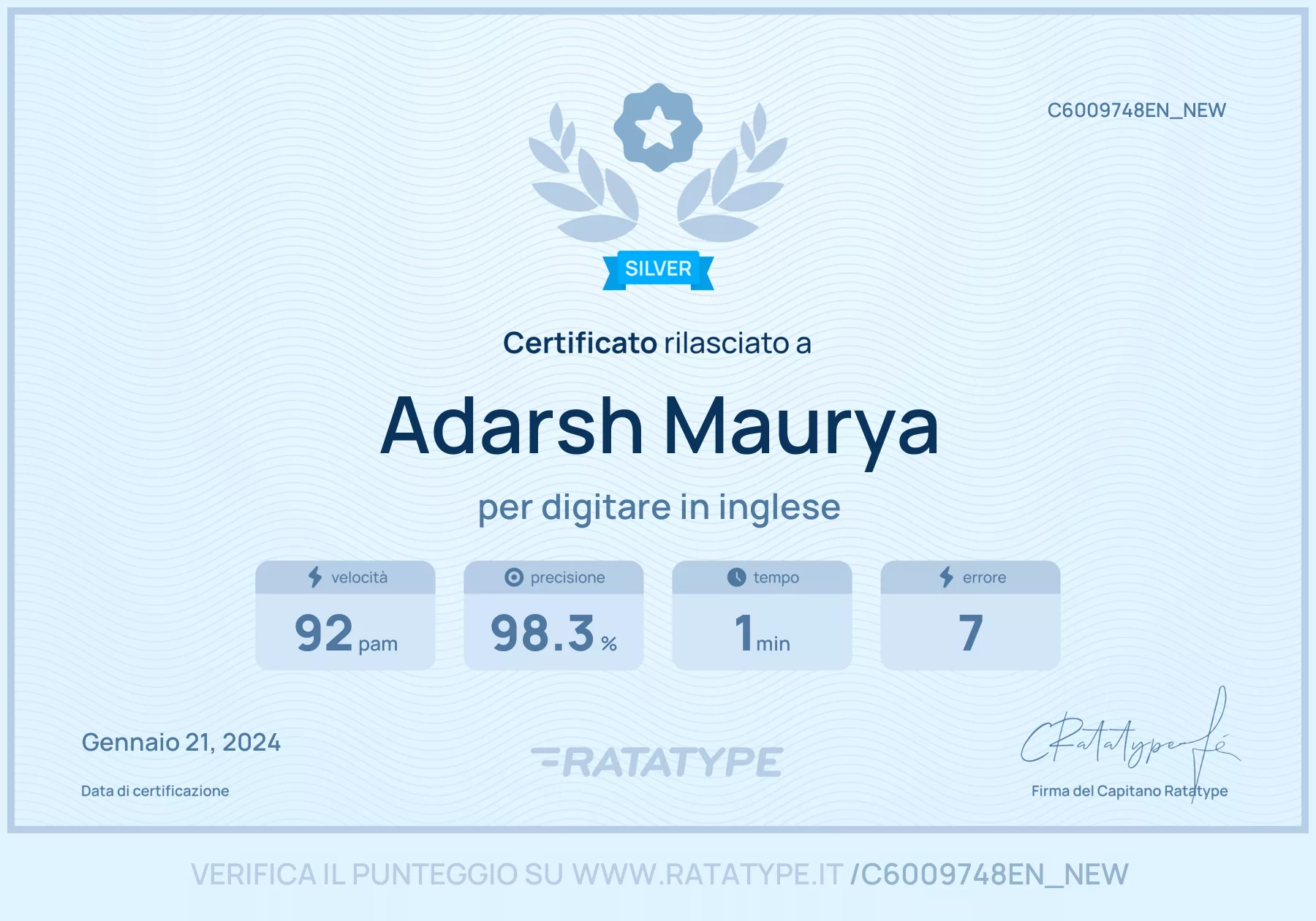This screenshot has height=921, width=1316.
Task: Click the date Gennaio 21, 2024
Action: point(181,743)
